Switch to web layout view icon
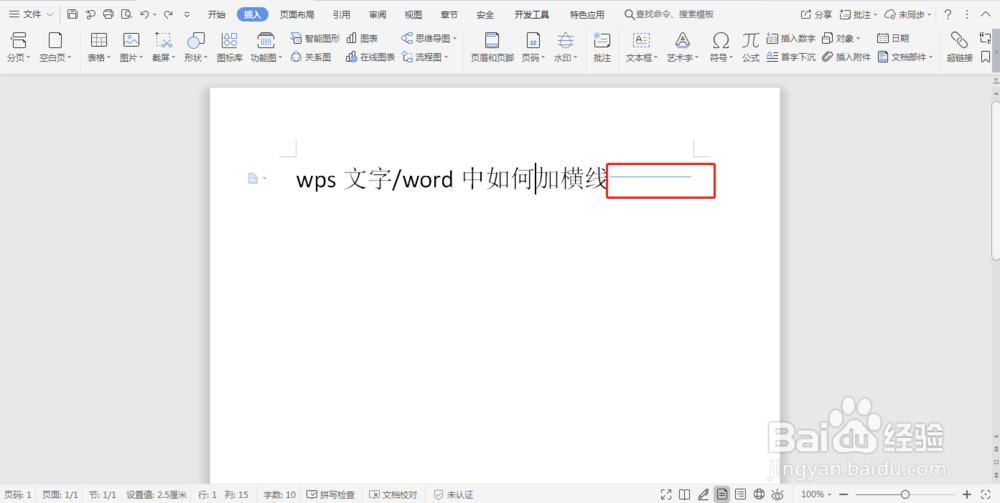The height and width of the screenshot is (503, 1000). (x=759, y=494)
